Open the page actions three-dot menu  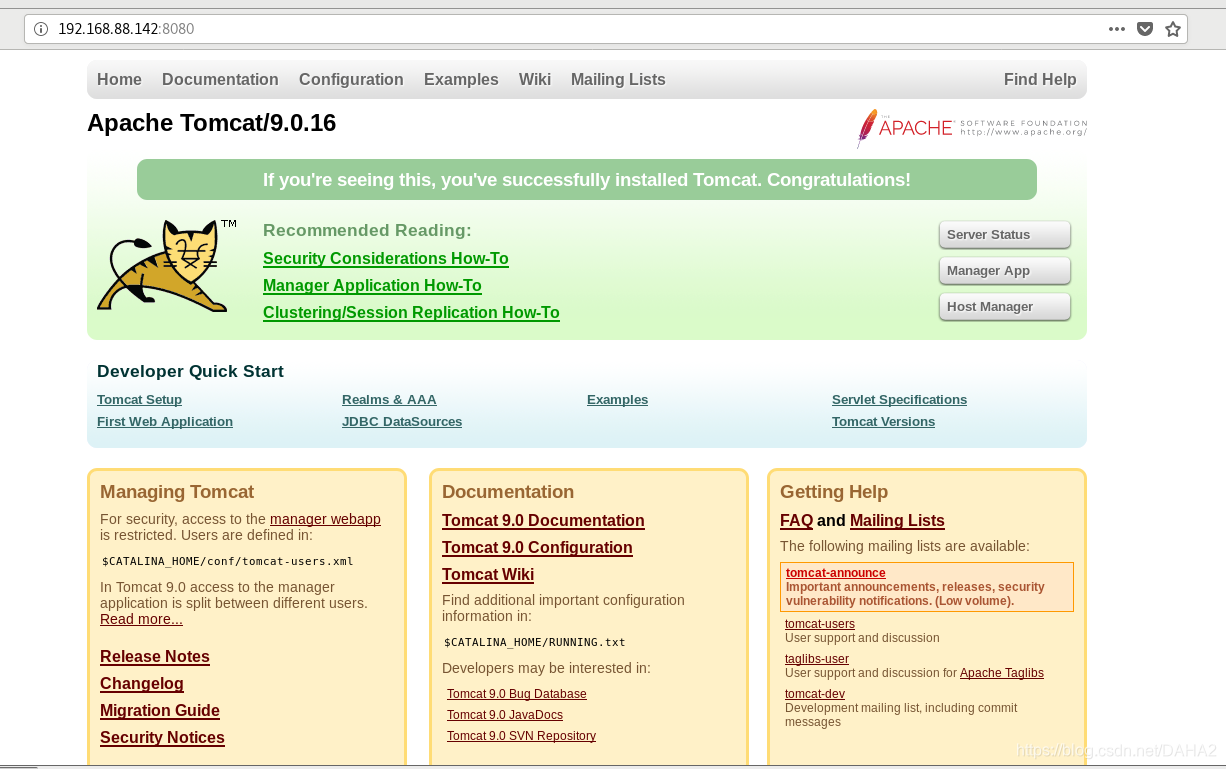1117,29
